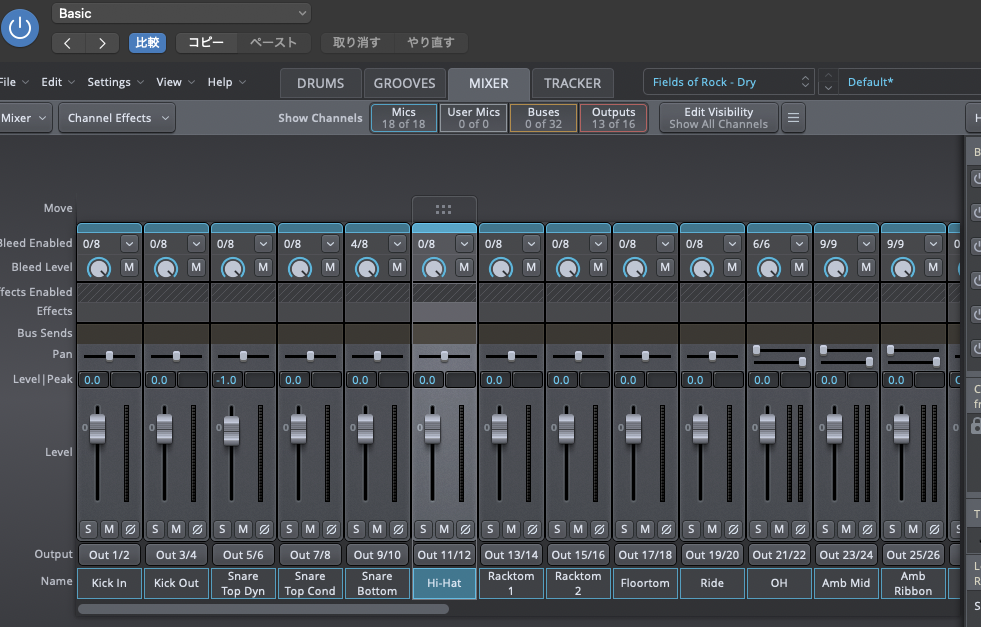This screenshot has width=981, height=627.
Task: Open the Kick In bleed 0/8 dropdown
Action: pyautogui.click(x=129, y=243)
